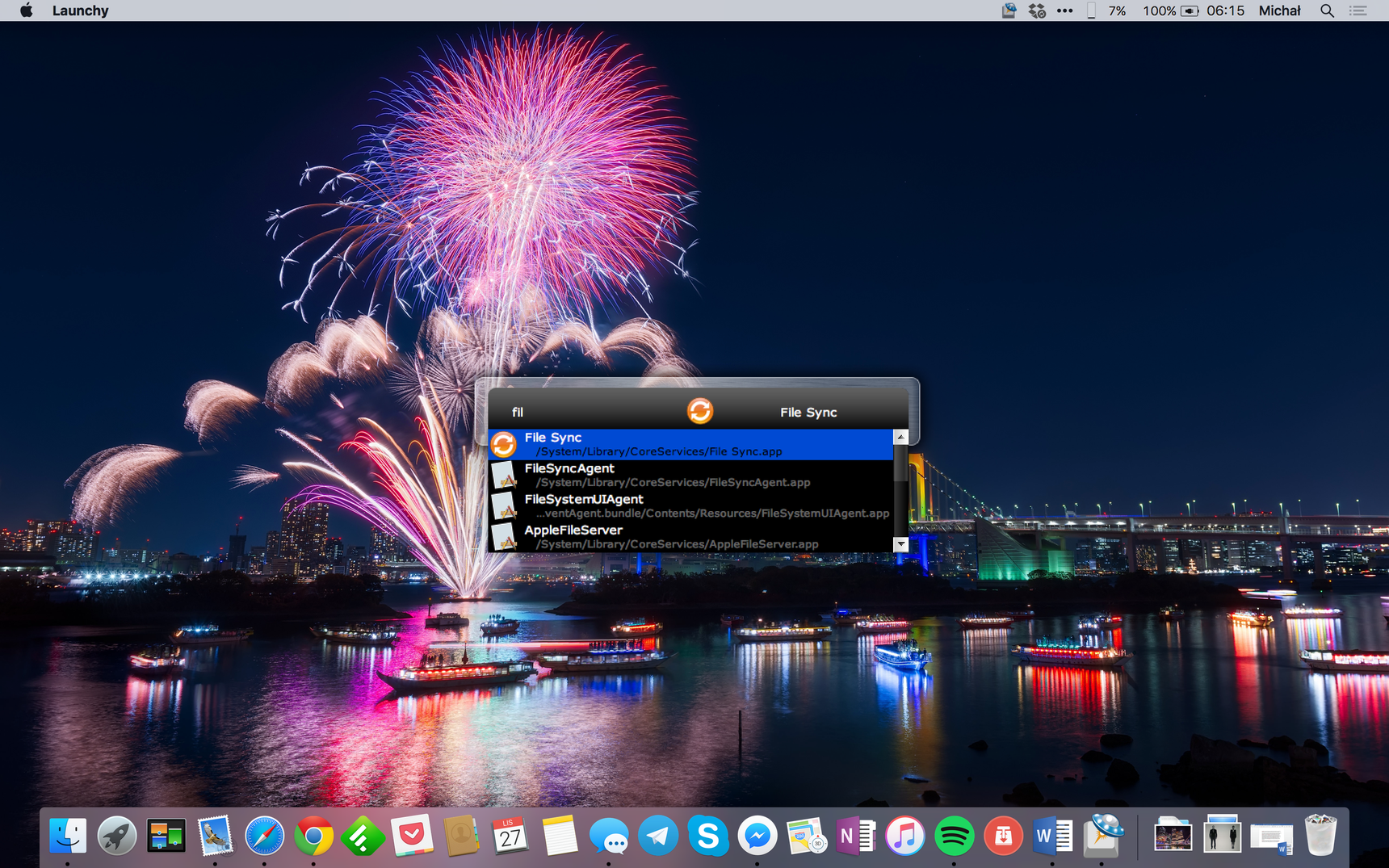1389x868 pixels.
Task: Click the 100% battery status indicator
Action: [1170, 10]
